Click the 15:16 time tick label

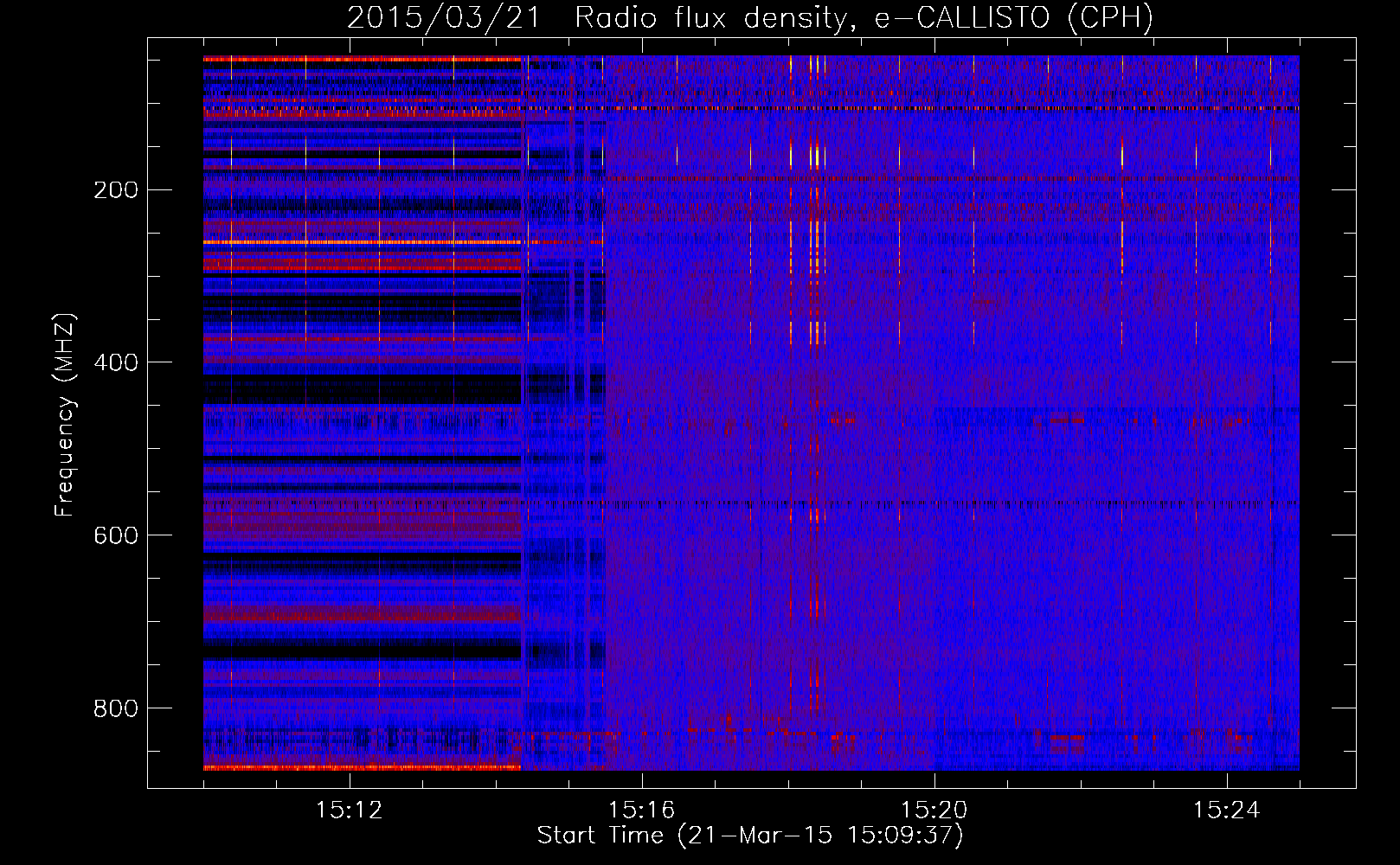click(x=641, y=811)
